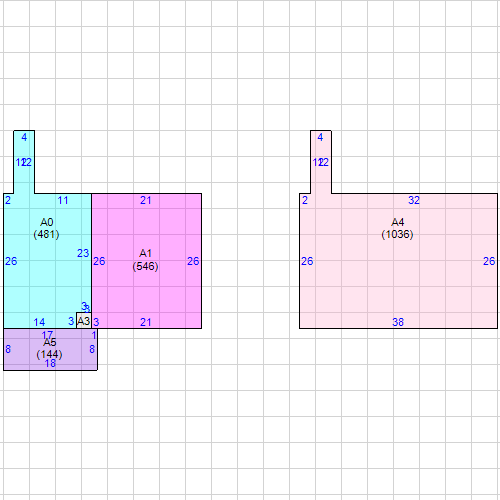
Task: Click the "32" dimension on A4's top edge
Action: [x=414, y=200]
